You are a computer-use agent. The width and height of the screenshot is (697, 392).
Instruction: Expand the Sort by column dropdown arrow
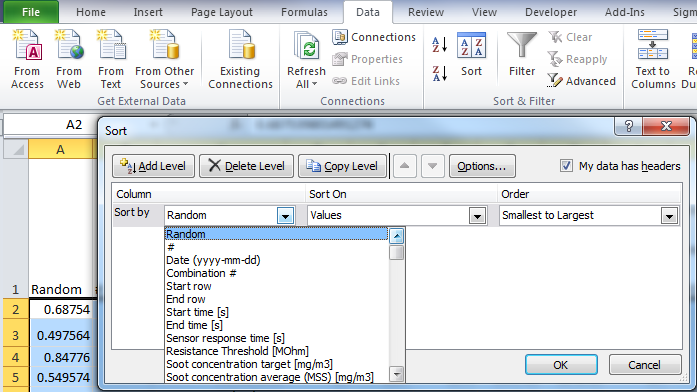click(x=285, y=216)
